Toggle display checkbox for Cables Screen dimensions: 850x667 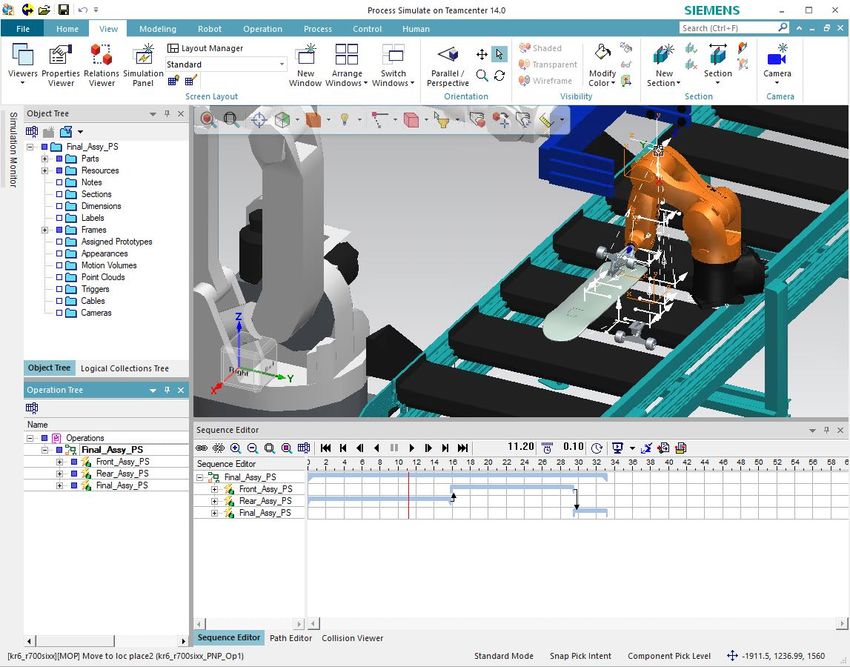click(59, 301)
